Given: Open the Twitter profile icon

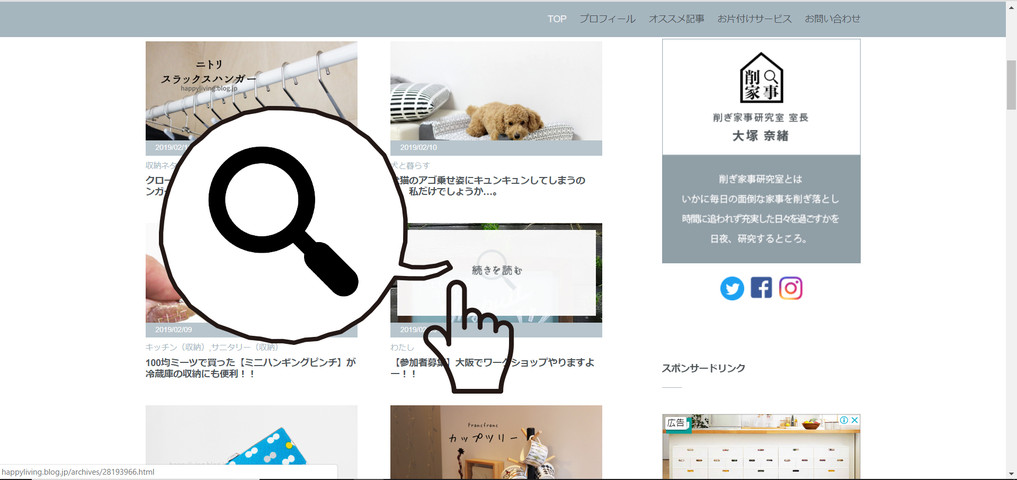Looking at the screenshot, I should click(x=732, y=288).
